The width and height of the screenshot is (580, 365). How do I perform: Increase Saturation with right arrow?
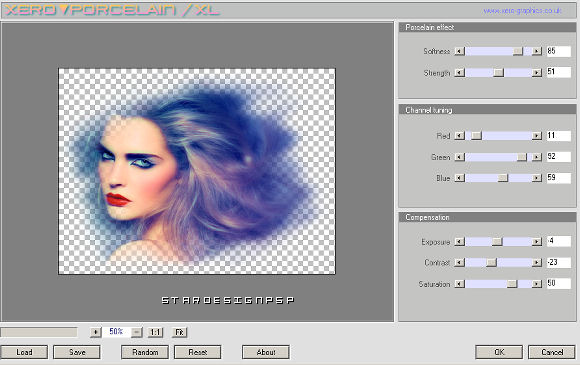pos(537,284)
